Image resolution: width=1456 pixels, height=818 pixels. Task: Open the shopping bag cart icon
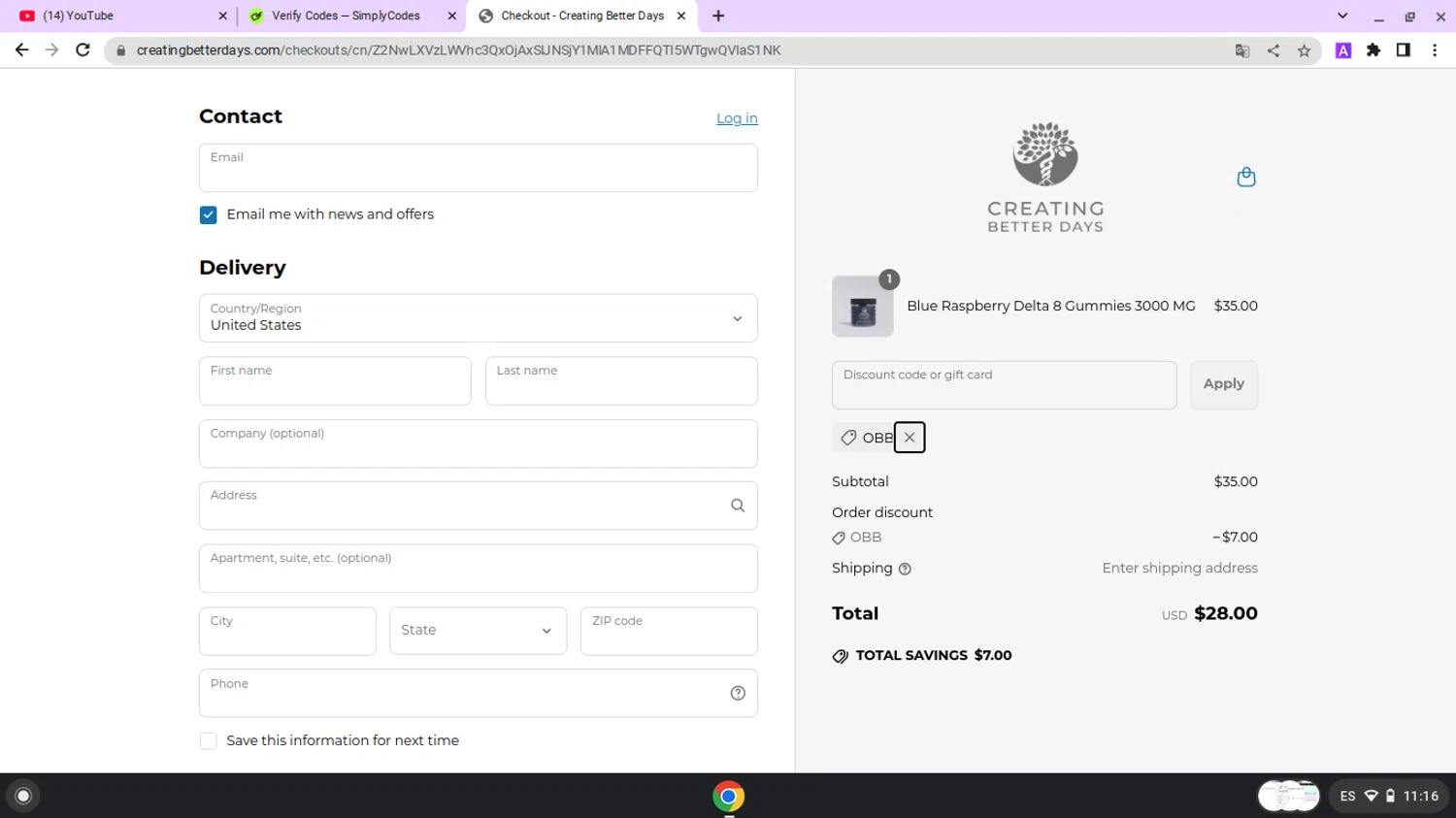[x=1246, y=177]
